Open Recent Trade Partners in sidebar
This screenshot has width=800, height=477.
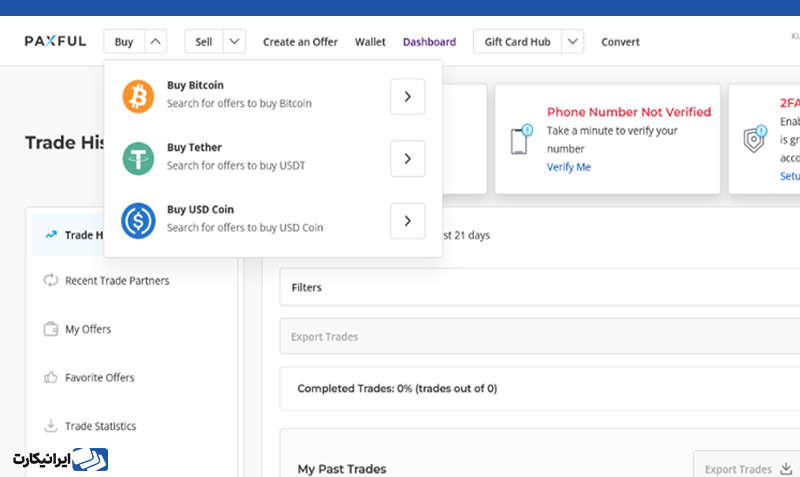(x=117, y=281)
